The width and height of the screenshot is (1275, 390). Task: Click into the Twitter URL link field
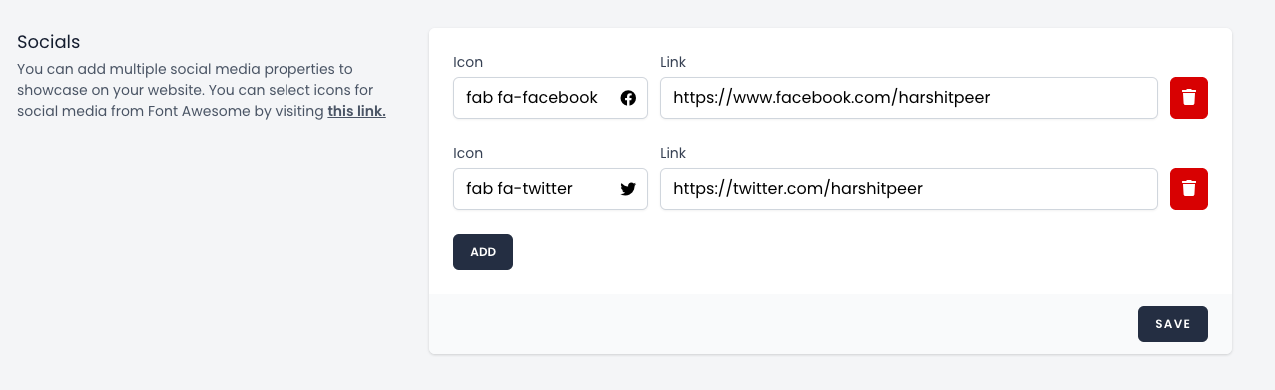[909, 189]
